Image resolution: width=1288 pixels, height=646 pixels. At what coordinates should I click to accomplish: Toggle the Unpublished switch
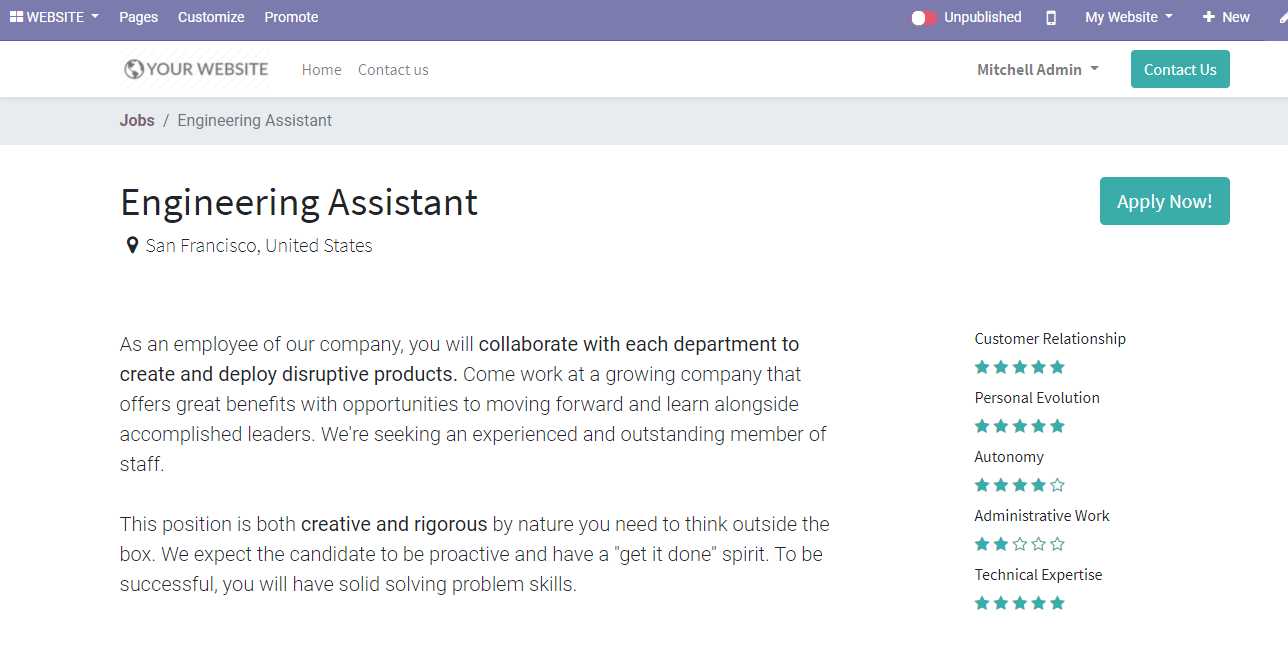[x=924, y=18]
